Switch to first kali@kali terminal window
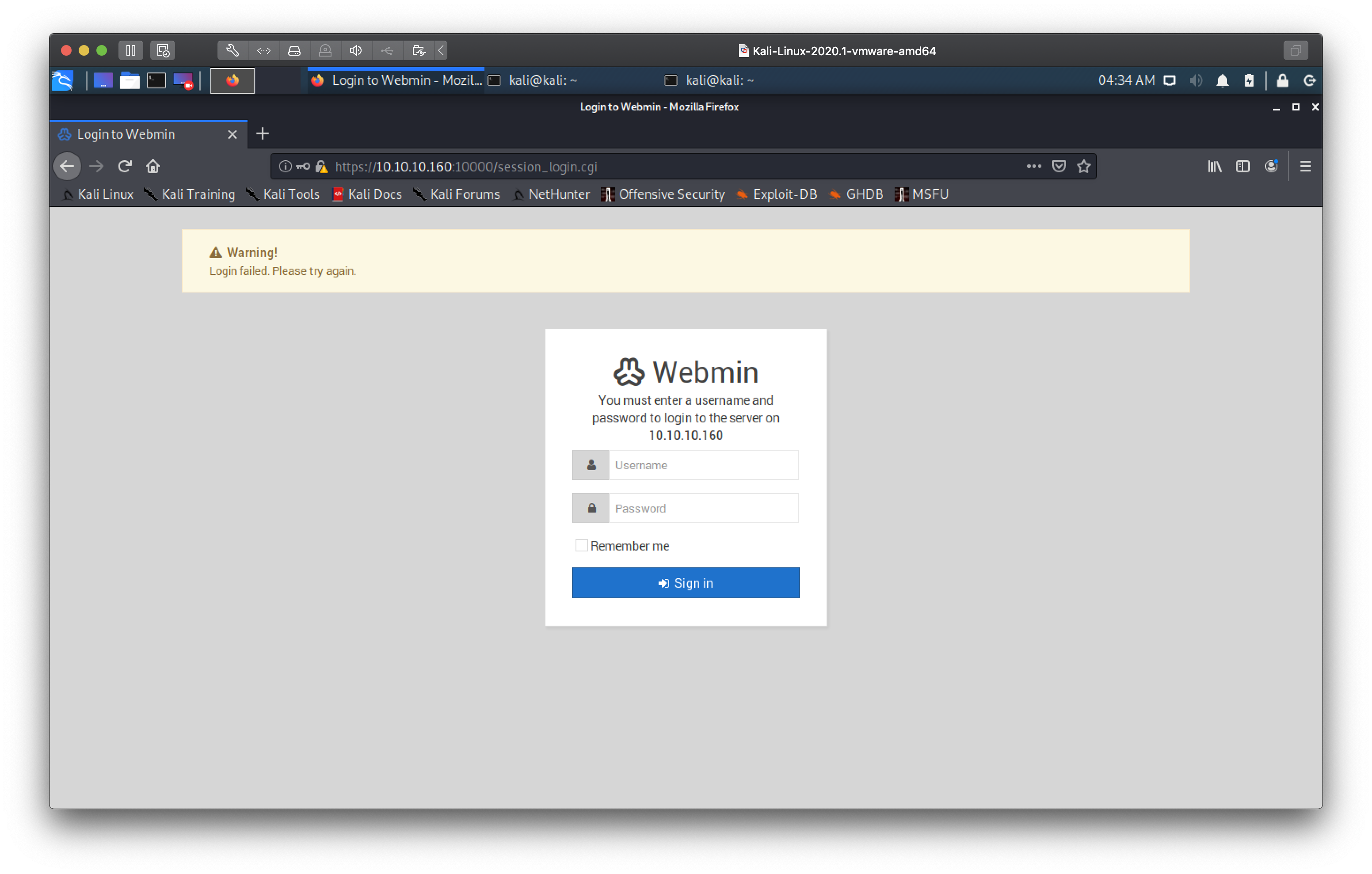 [541, 80]
